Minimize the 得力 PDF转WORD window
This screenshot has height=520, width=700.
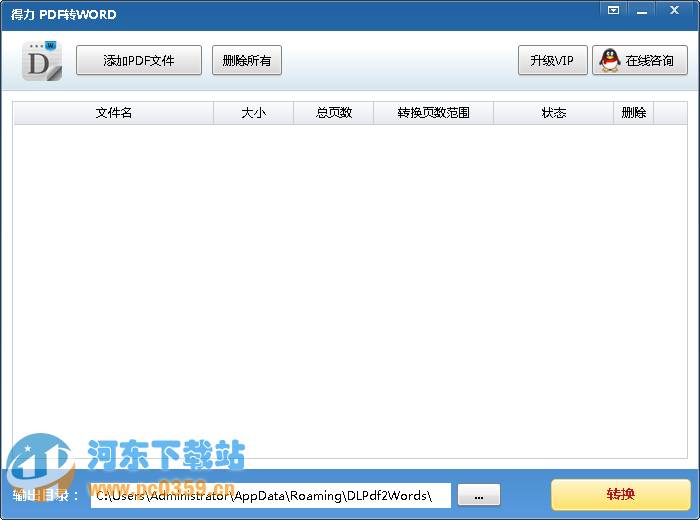pos(642,10)
